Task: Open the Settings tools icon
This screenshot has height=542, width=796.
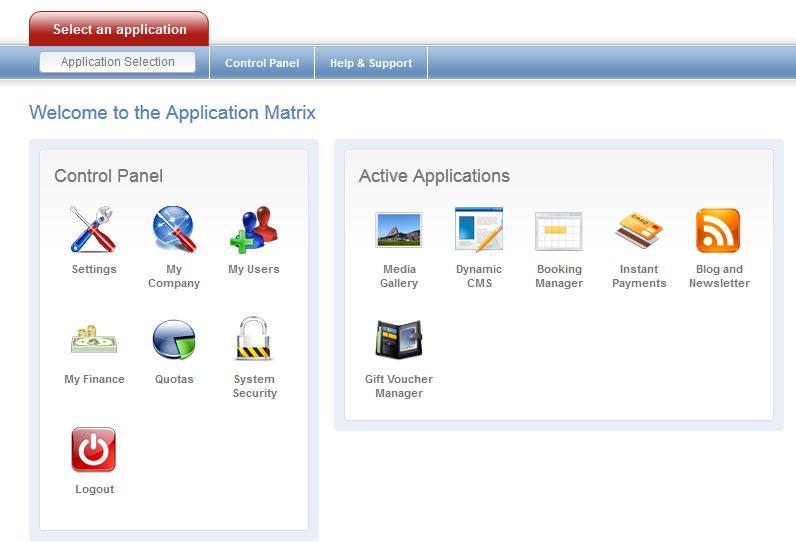Action: [93, 230]
